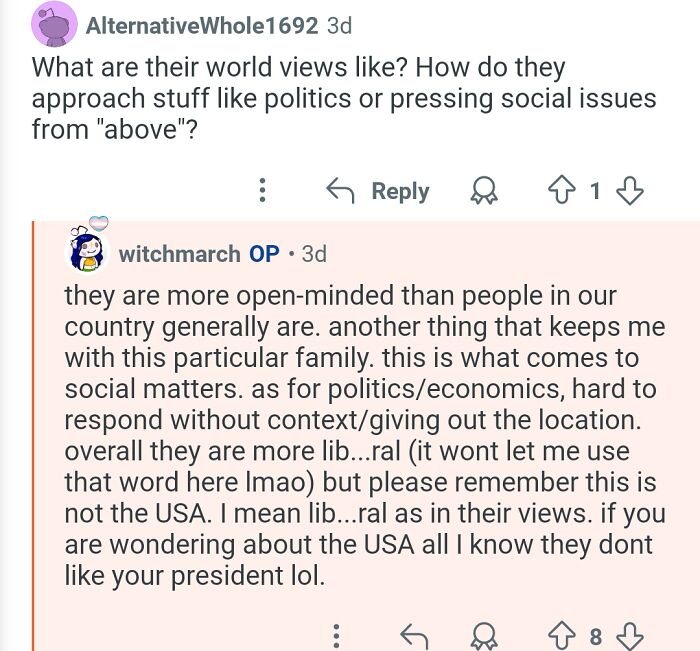Open witchmarch's avatar icon

click(86, 251)
